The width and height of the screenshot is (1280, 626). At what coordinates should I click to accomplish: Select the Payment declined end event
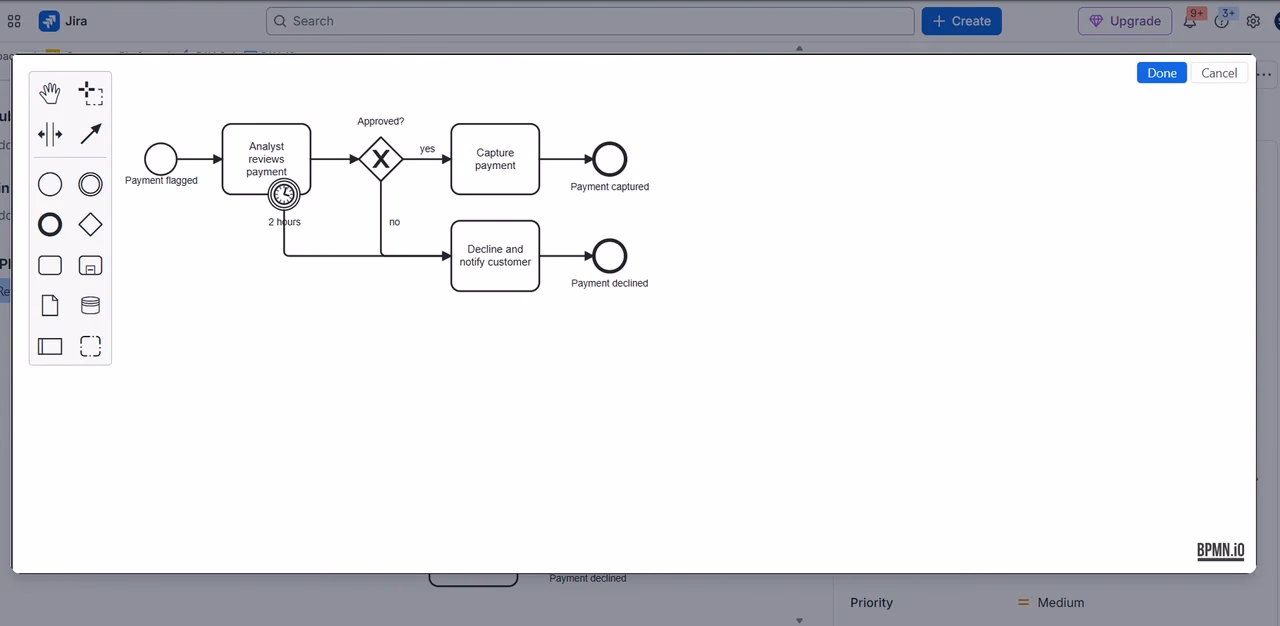point(610,256)
